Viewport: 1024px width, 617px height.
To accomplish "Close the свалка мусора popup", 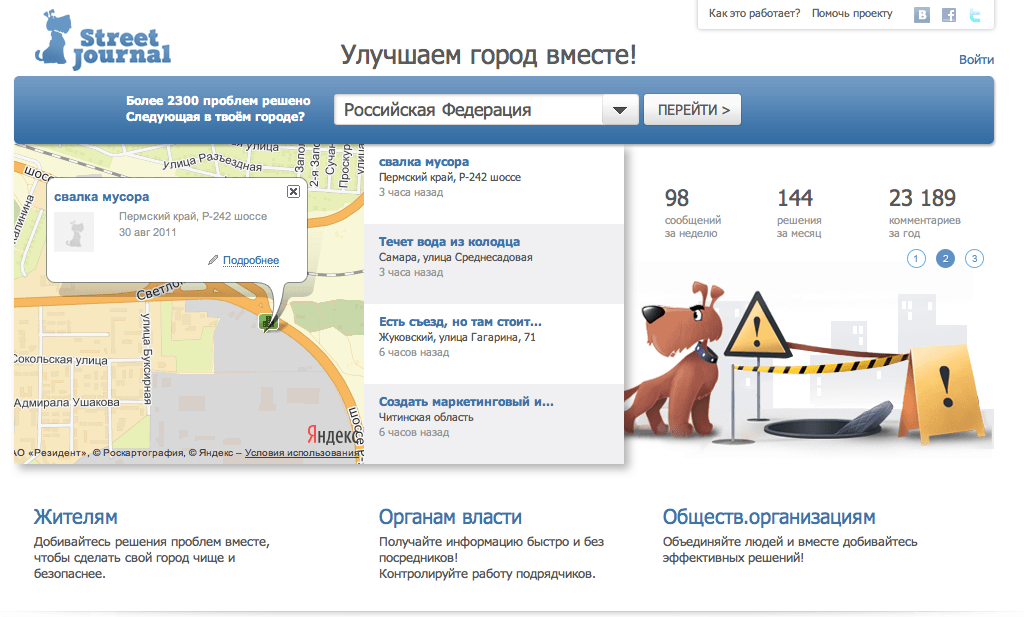I will click(293, 191).
